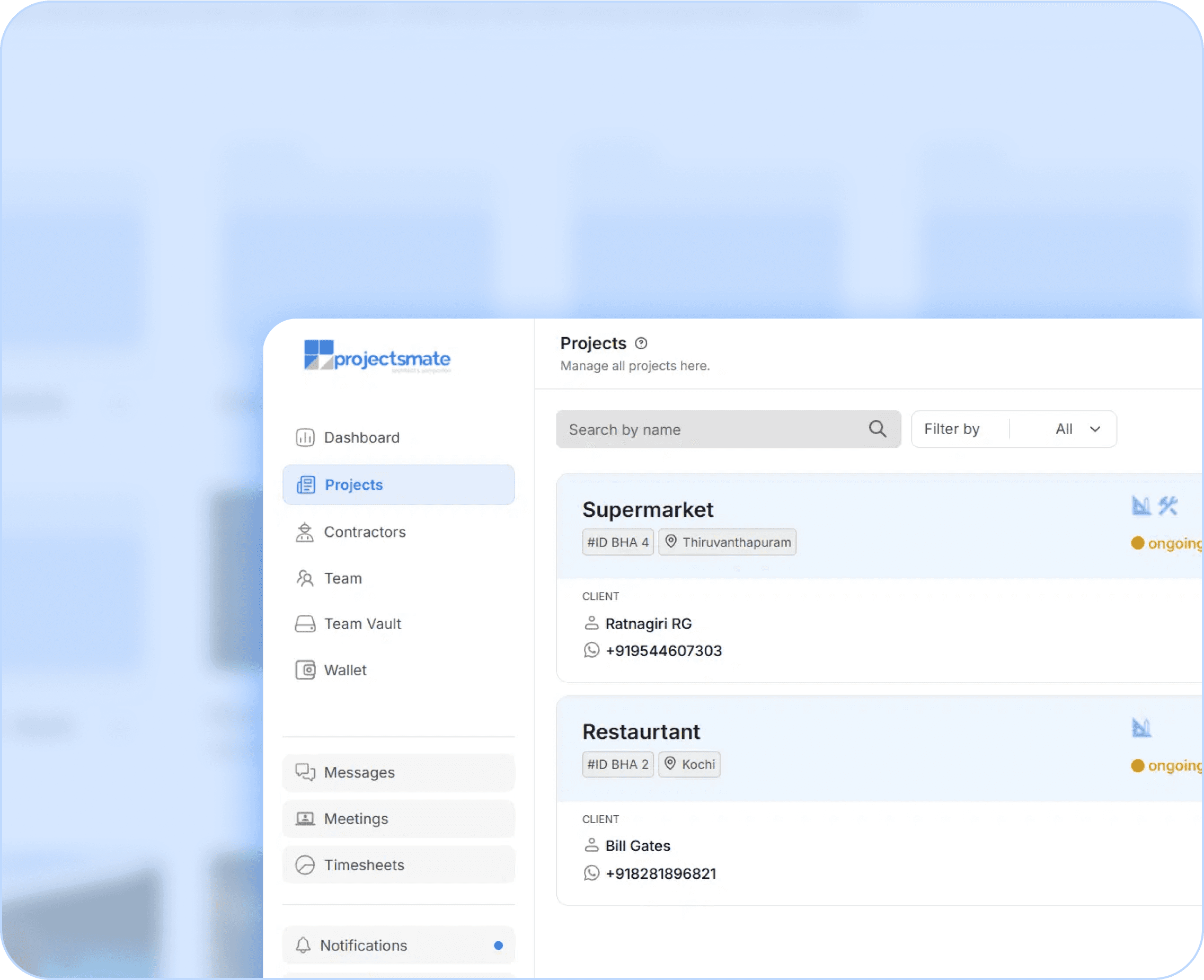Open the Dashboard menu item
1204x980 pixels.
coord(361,437)
